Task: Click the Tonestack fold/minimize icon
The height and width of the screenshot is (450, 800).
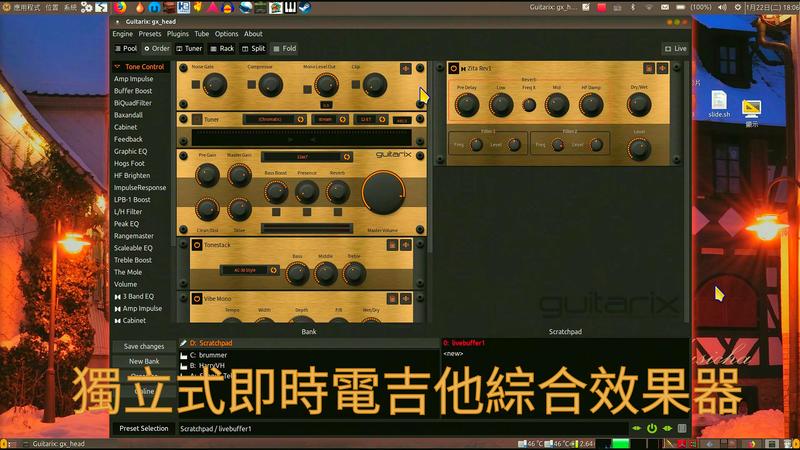Action: tap(406, 245)
